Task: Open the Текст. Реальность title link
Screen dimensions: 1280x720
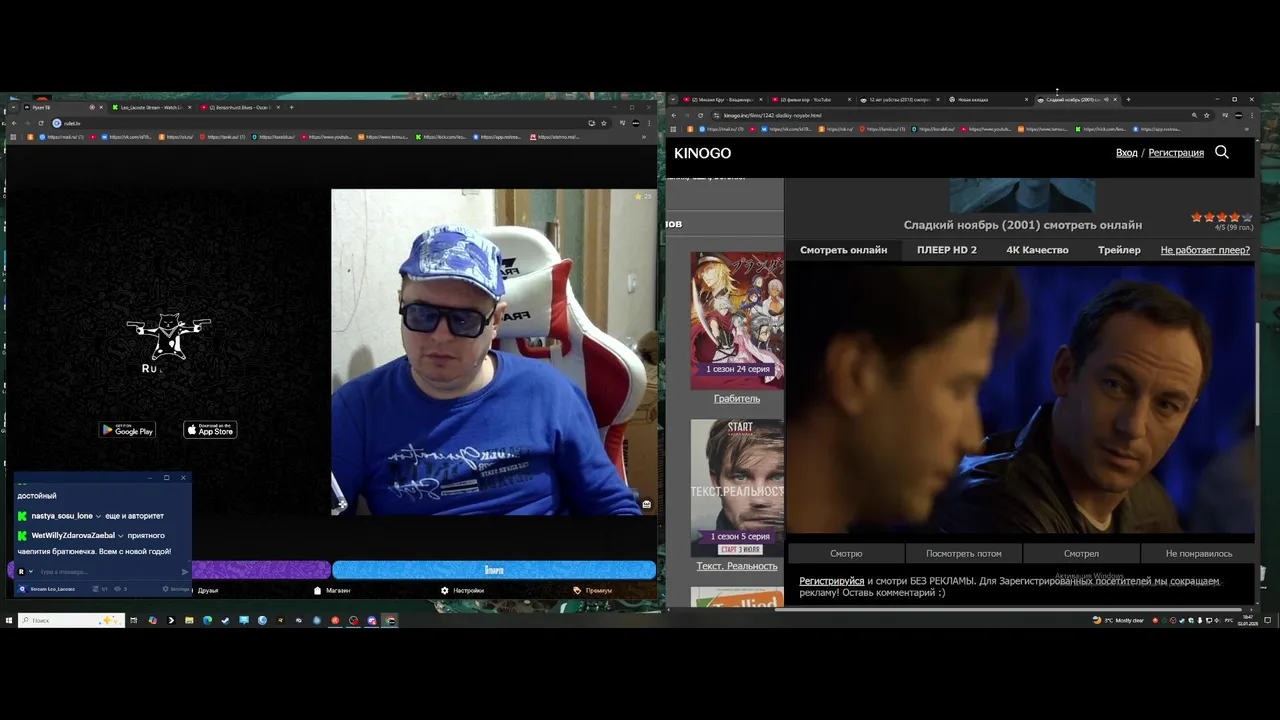Action: tap(737, 566)
